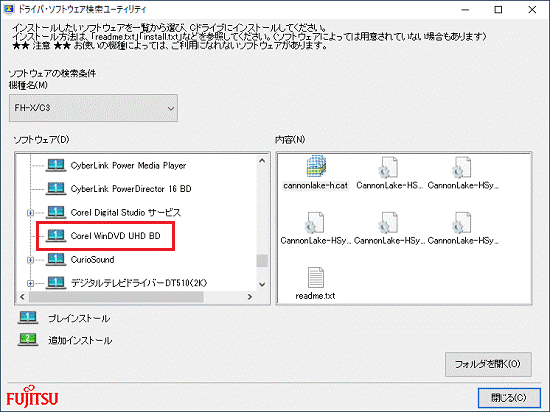
Task: Select CyberLink Power Media Player icon
Action: [x=56, y=165]
